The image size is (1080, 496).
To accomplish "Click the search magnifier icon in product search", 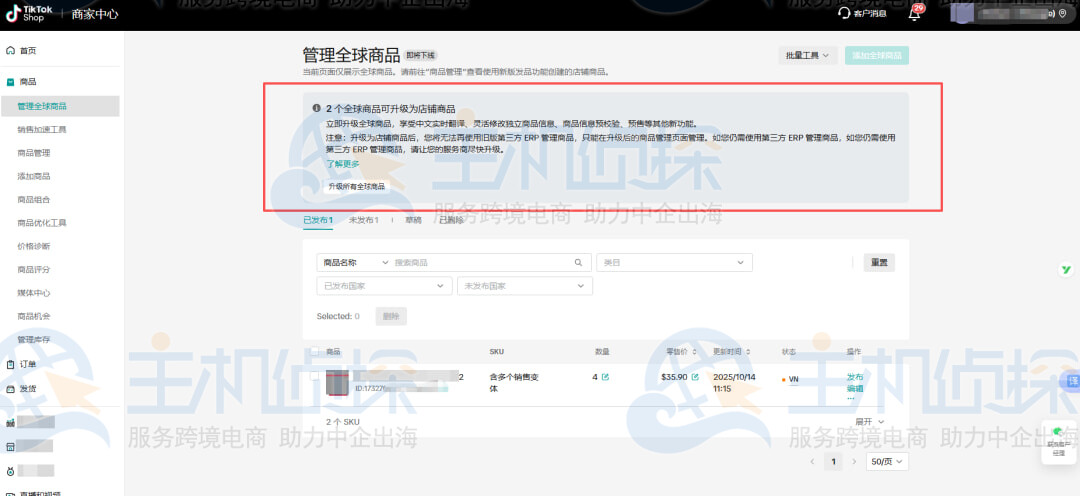I will (x=579, y=262).
